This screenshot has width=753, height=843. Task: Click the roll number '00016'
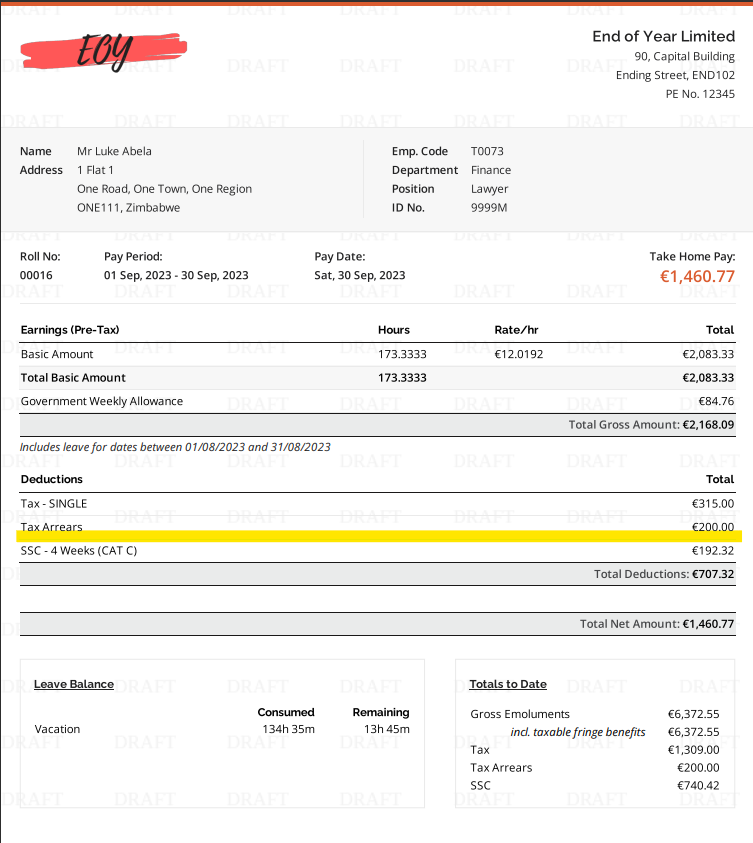pyautogui.click(x=36, y=275)
